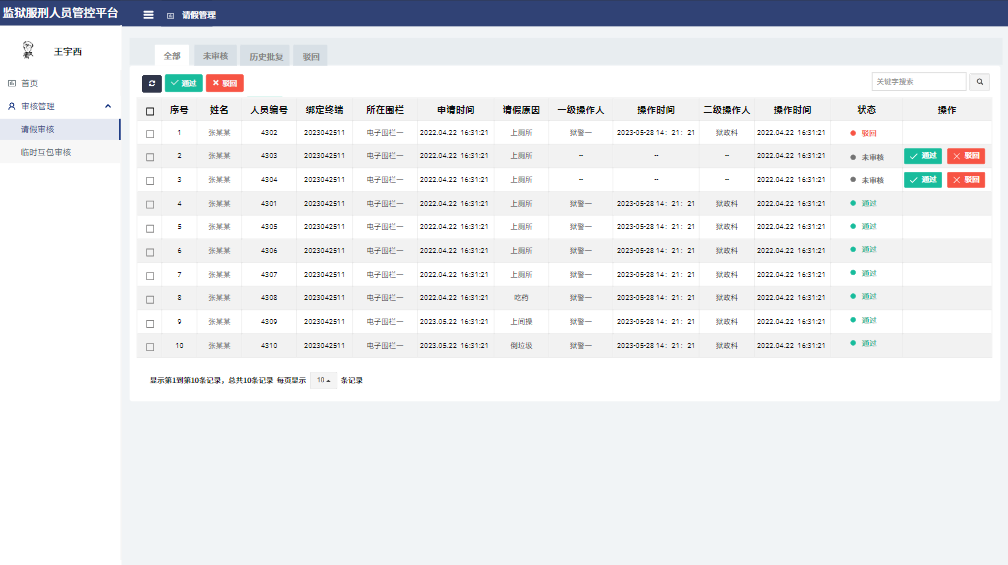Screen dimensions: 1008x565
Task: Toggle the hamburger sidebar menu
Action: (x=148, y=15)
